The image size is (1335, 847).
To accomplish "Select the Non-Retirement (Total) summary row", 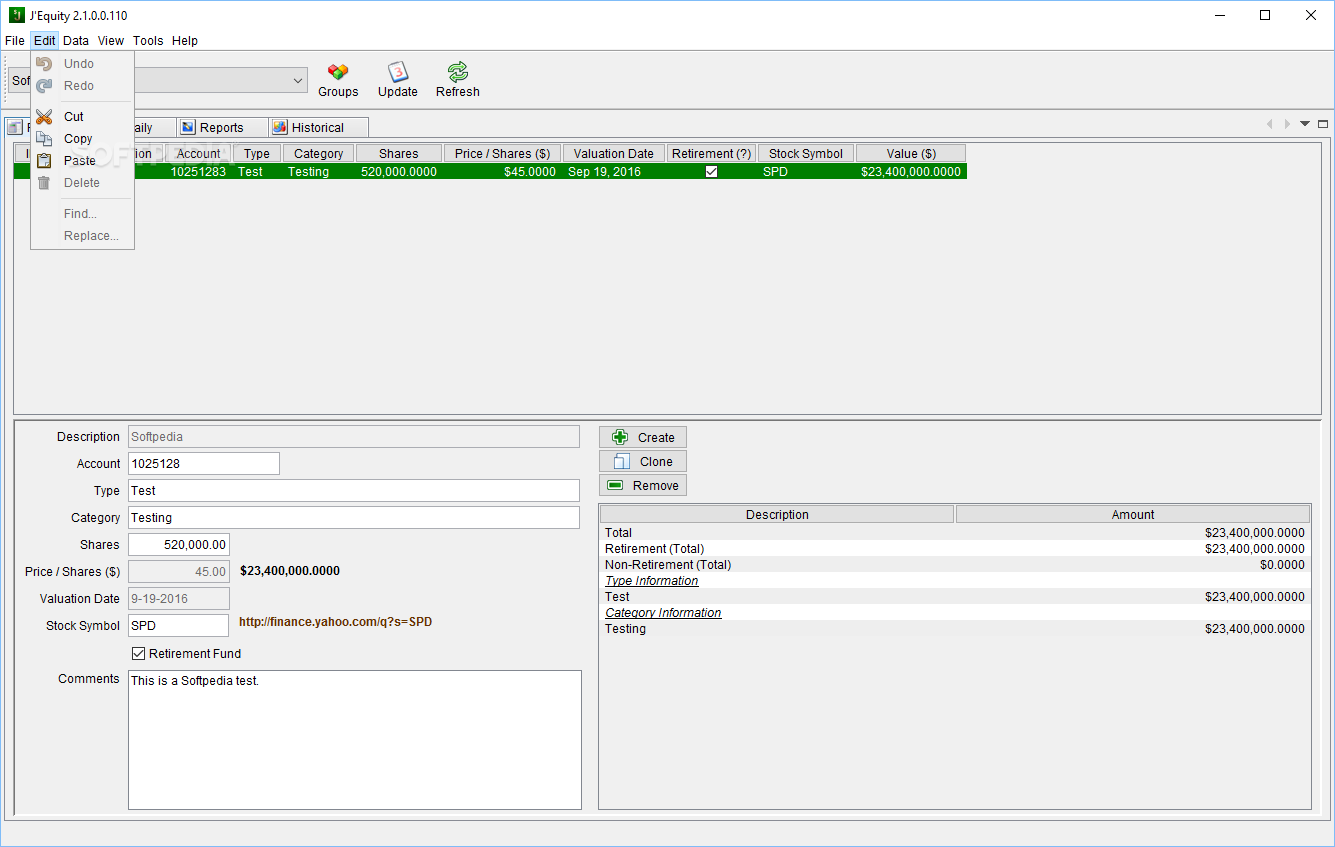I will point(955,565).
